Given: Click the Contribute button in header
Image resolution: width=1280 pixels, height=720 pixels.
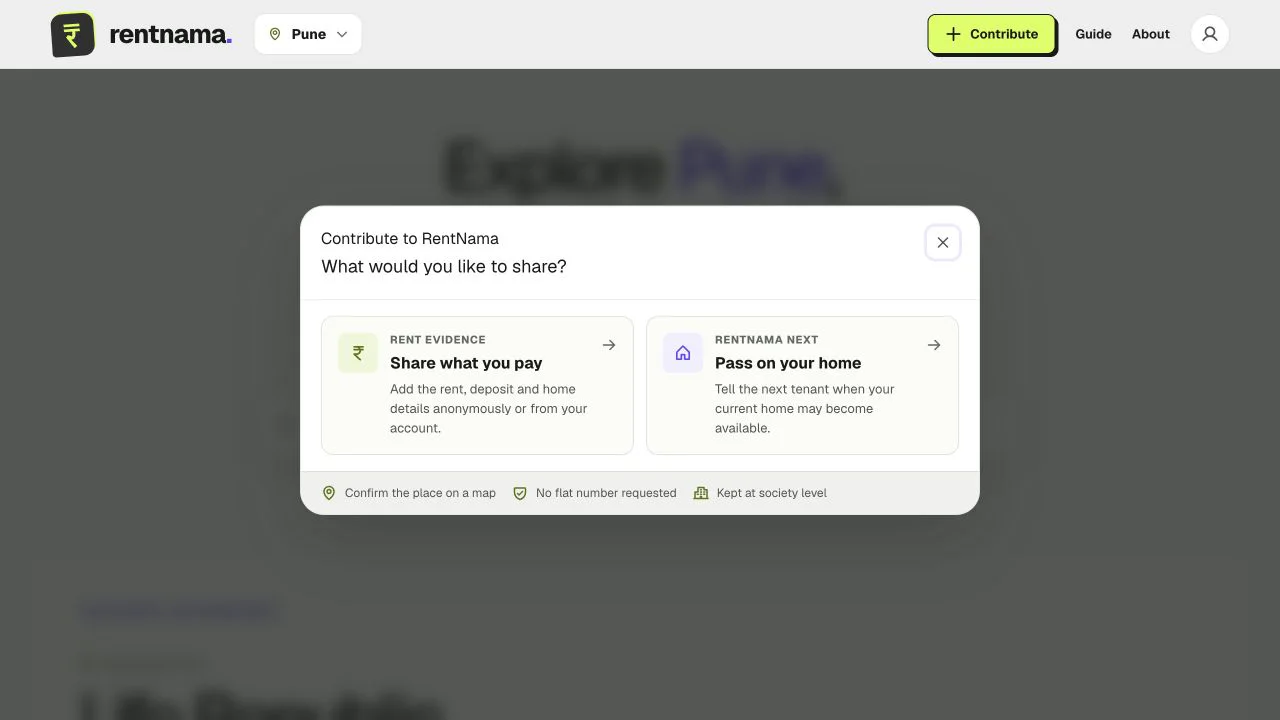Looking at the screenshot, I should coord(992,34).
